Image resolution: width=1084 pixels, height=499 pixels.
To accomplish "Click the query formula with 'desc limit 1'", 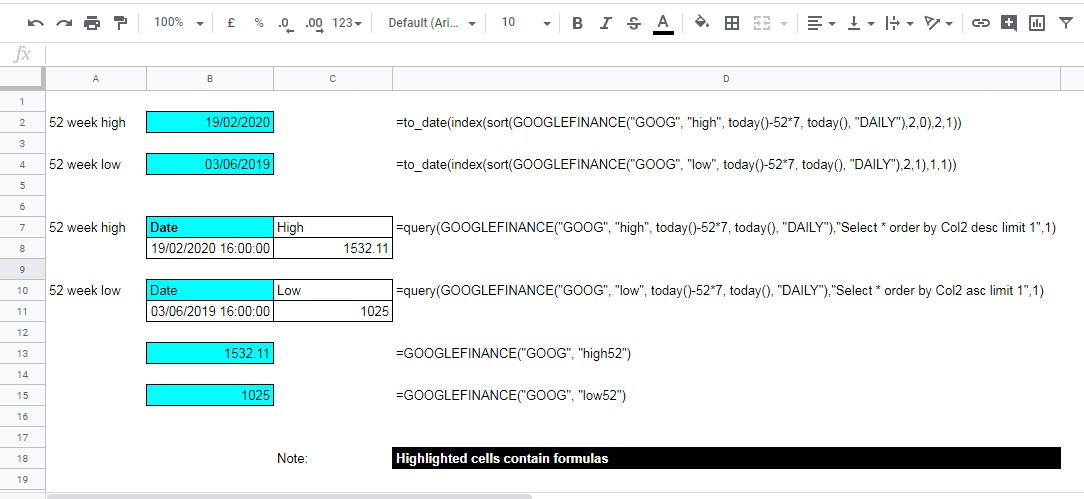I will click(725, 228).
